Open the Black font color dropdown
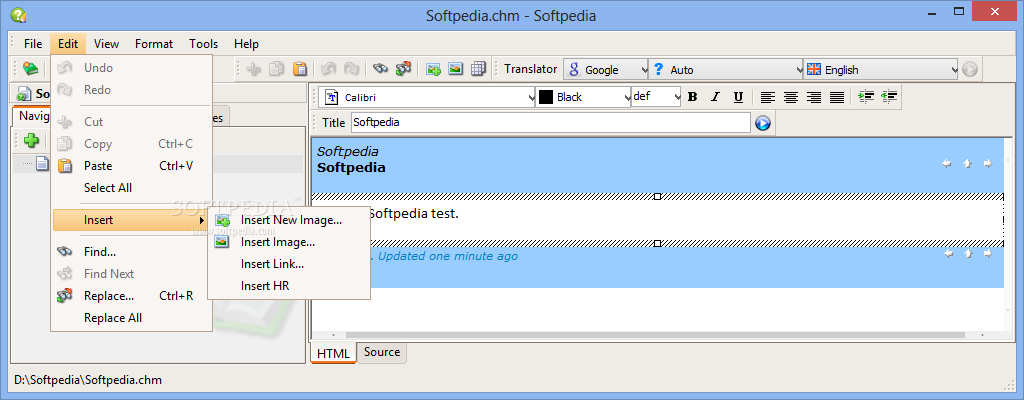Viewport: 1024px width, 400px height. (x=583, y=97)
